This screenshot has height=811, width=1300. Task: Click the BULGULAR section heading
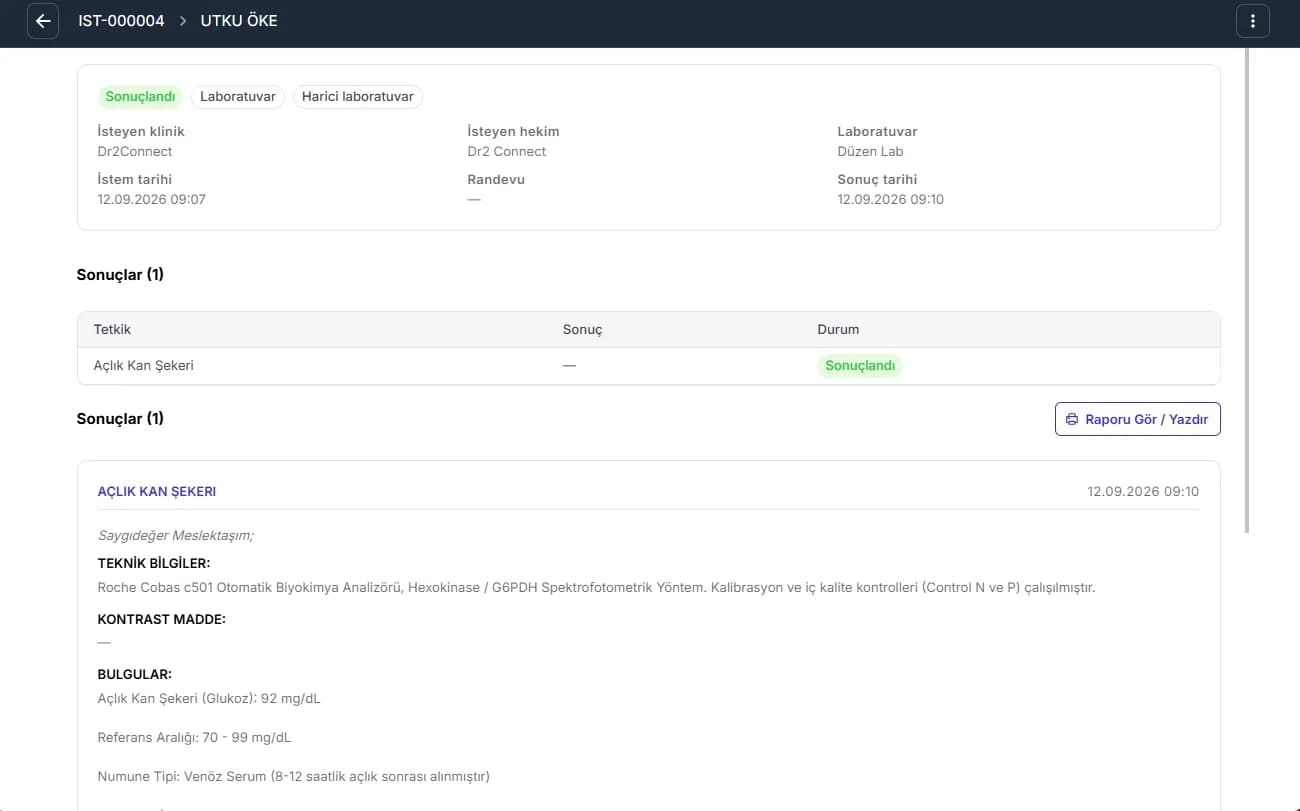coord(135,675)
